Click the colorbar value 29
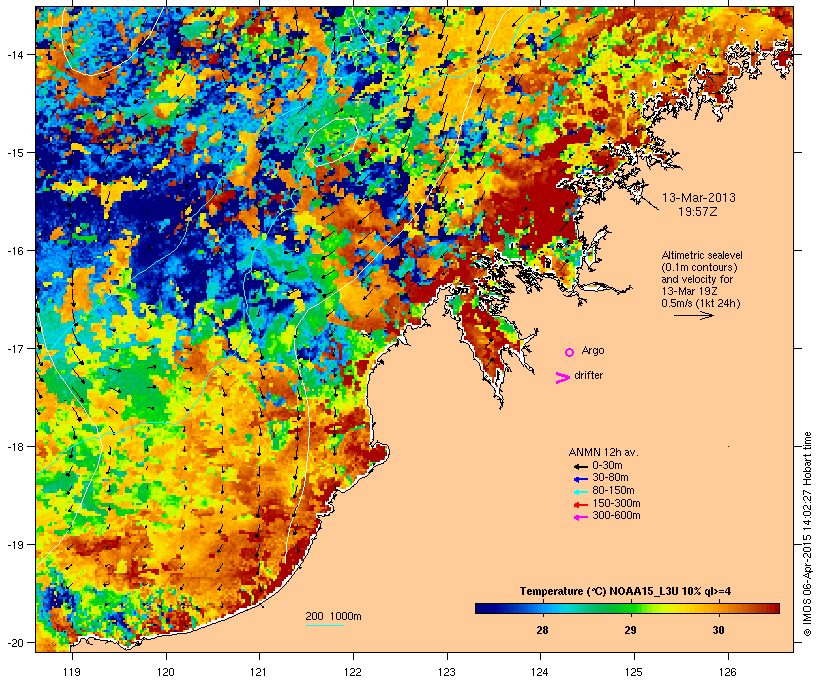Screen dimensions: 820x680 [x=631, y=630]
